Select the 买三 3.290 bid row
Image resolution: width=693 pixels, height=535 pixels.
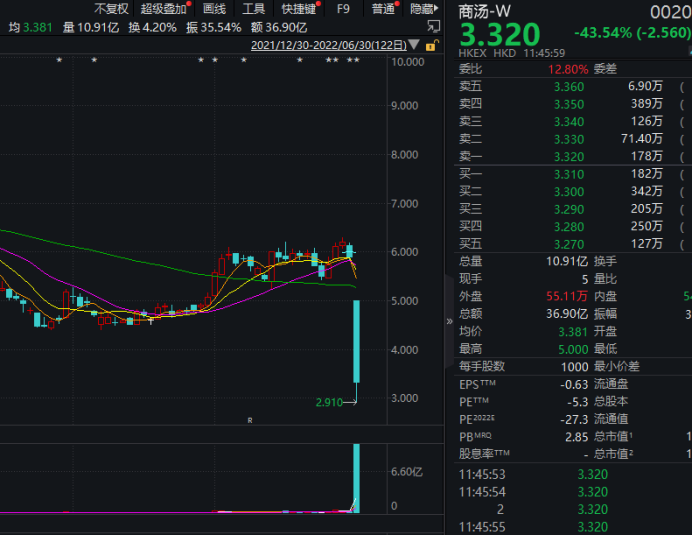pyautogui.click(x=573, y=209)
